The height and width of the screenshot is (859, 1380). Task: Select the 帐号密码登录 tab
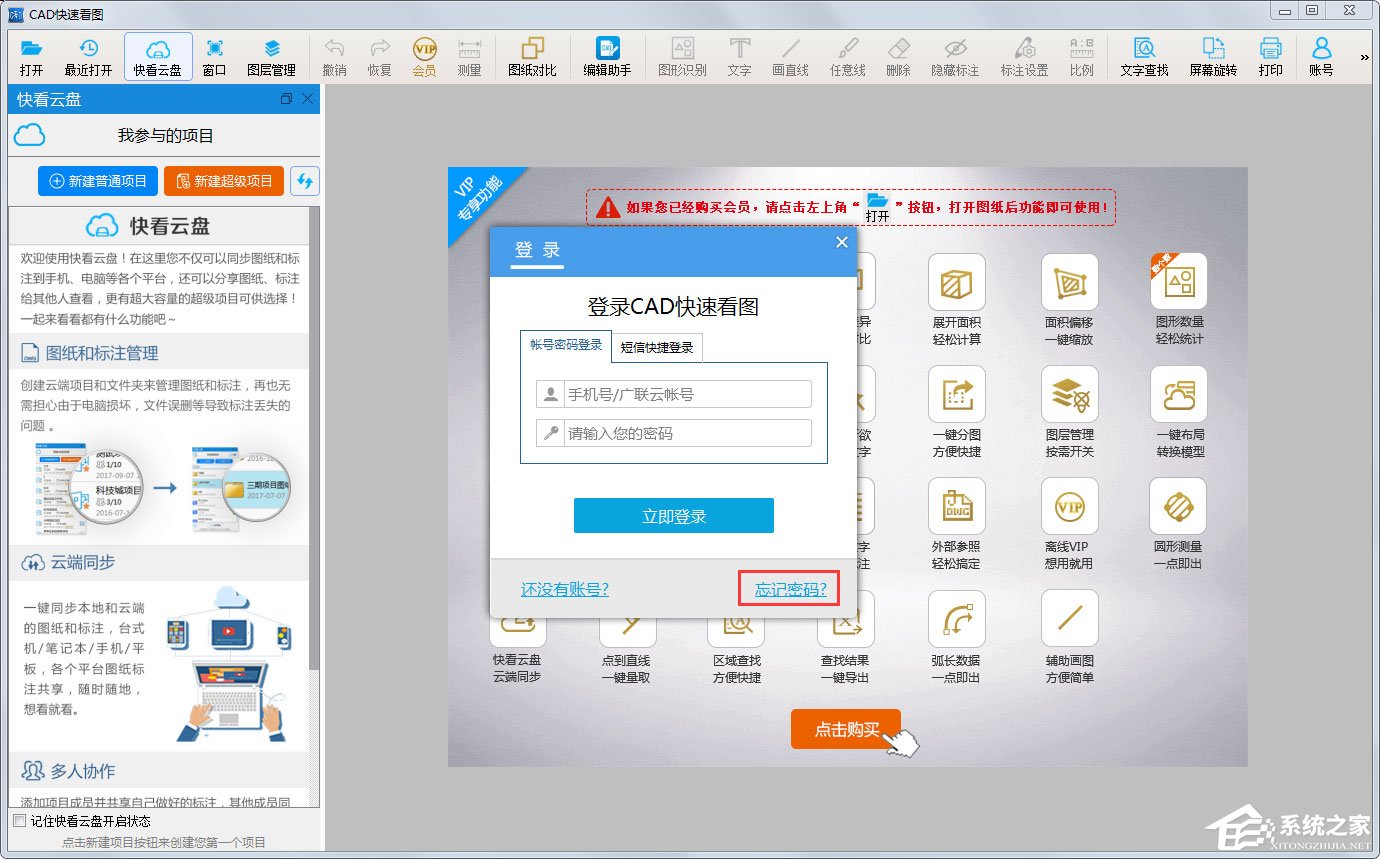click(565, 344)
